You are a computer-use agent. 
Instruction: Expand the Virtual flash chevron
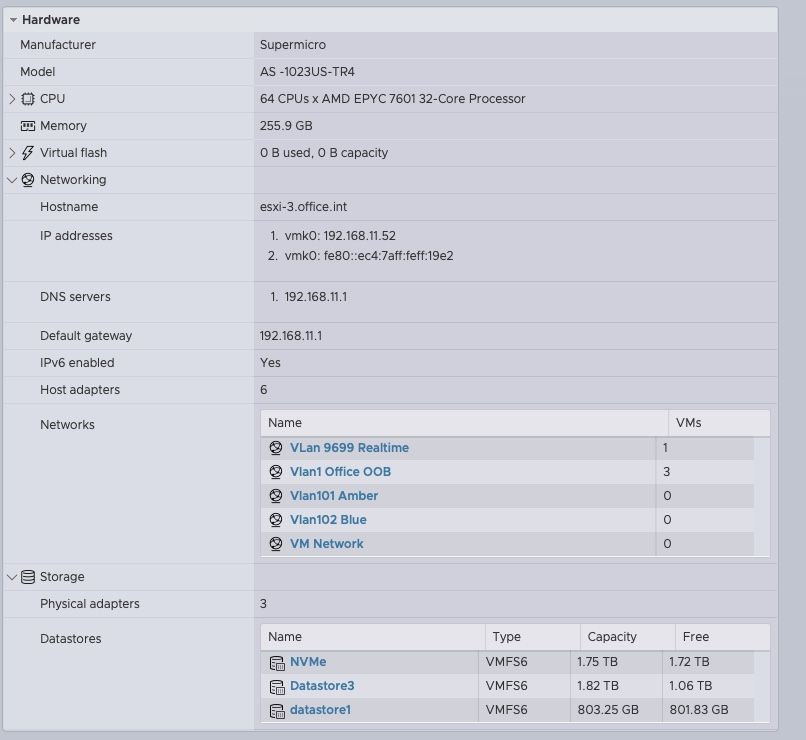click(x=12, y=153)
